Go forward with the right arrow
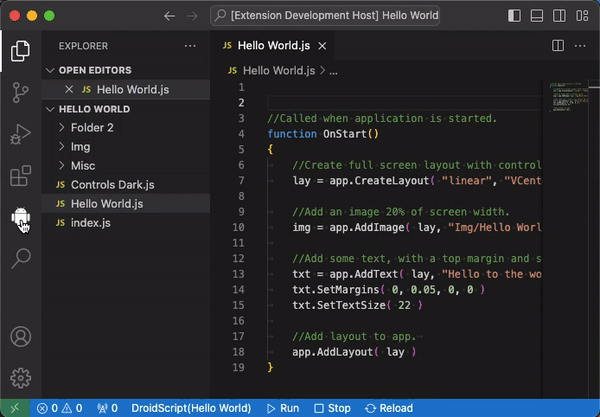Screen dimensions: 600x417 pos(192,16)
